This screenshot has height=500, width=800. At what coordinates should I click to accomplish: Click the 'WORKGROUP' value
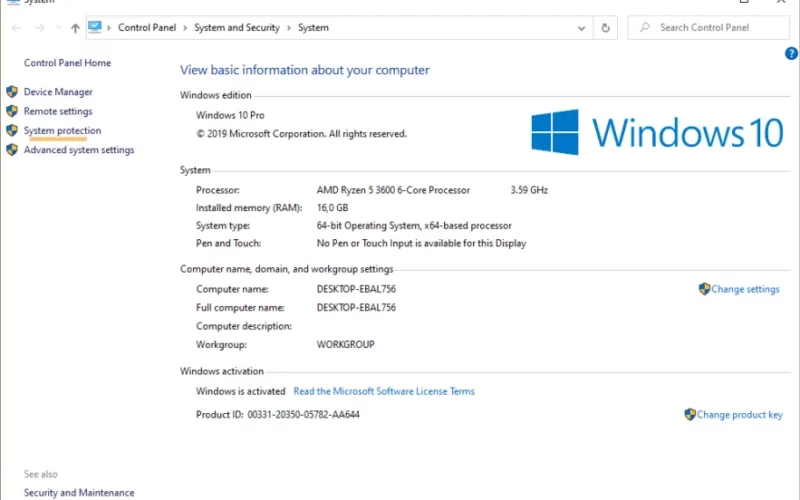tap(345, 344)
